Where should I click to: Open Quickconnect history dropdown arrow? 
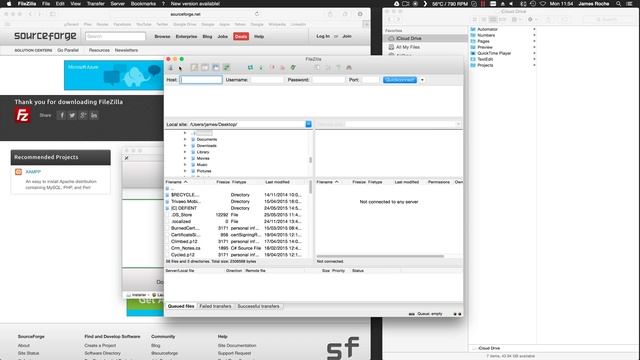click(x=422, y=80)
